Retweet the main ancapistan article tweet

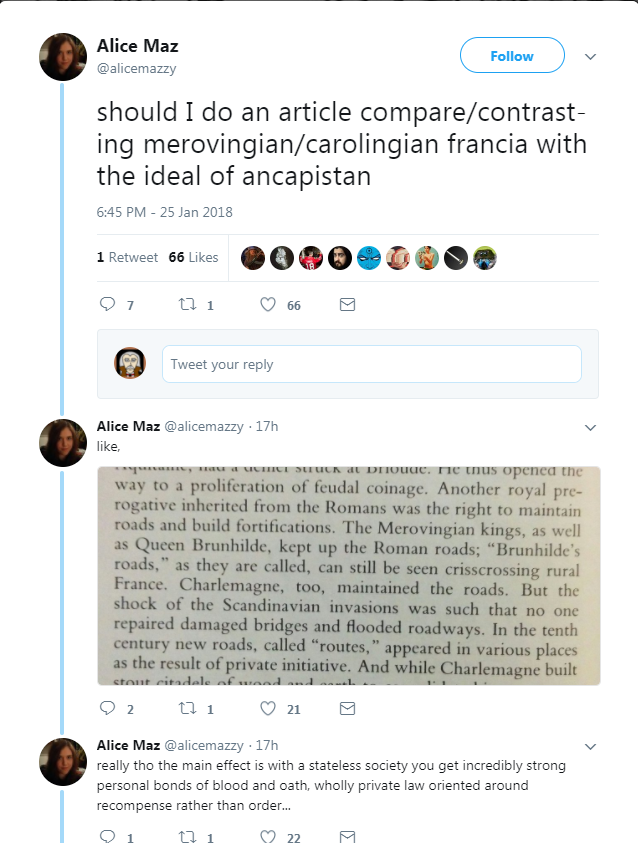pyautogui.click(x=187, y=305)
